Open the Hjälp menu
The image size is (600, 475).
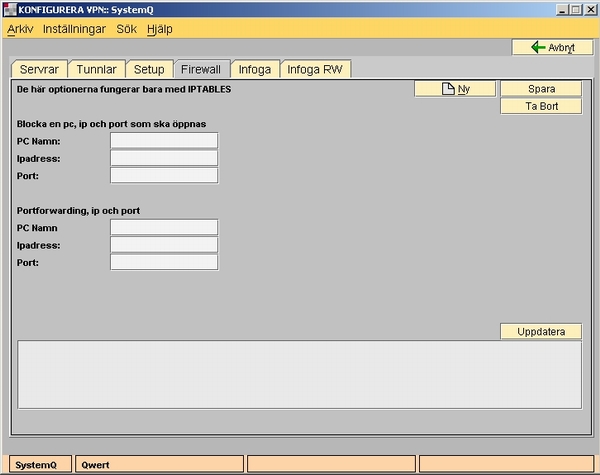click(159, 29)
